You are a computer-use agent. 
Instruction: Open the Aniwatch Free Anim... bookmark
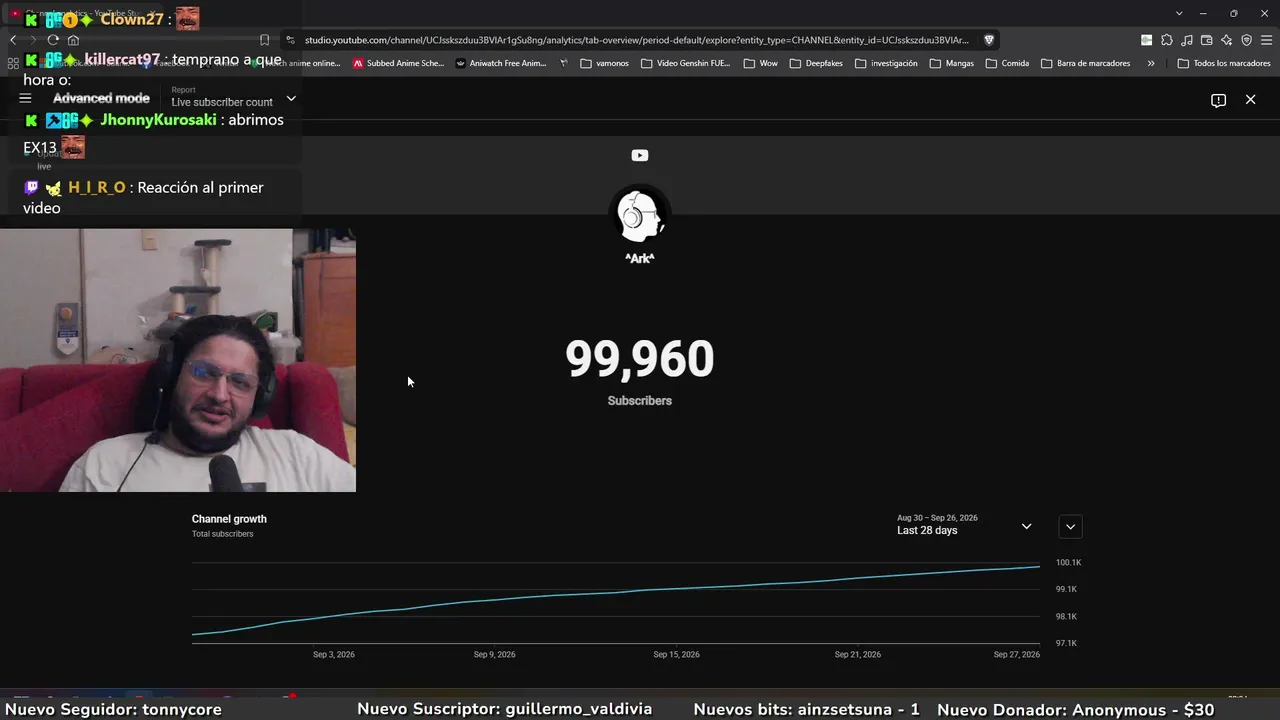coord(501,63)
